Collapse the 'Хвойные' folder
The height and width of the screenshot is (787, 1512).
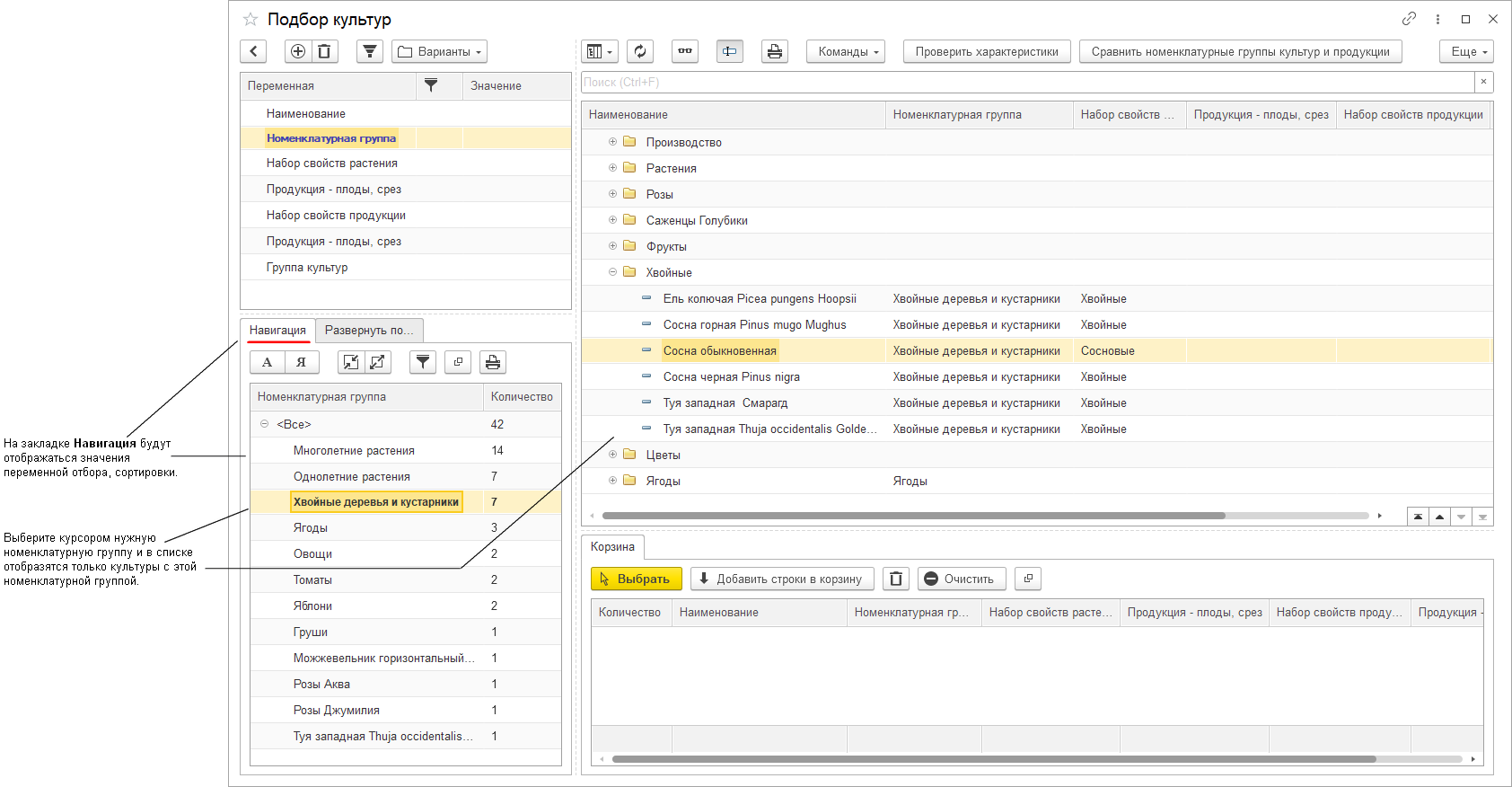click(x=612, y=272)
